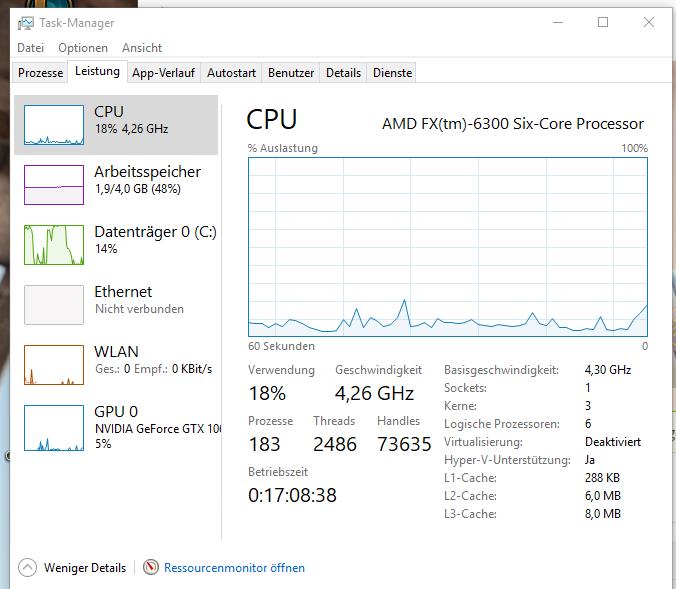
Task: Open the WLAN network graph entry
Action: [x=116, y=364]
